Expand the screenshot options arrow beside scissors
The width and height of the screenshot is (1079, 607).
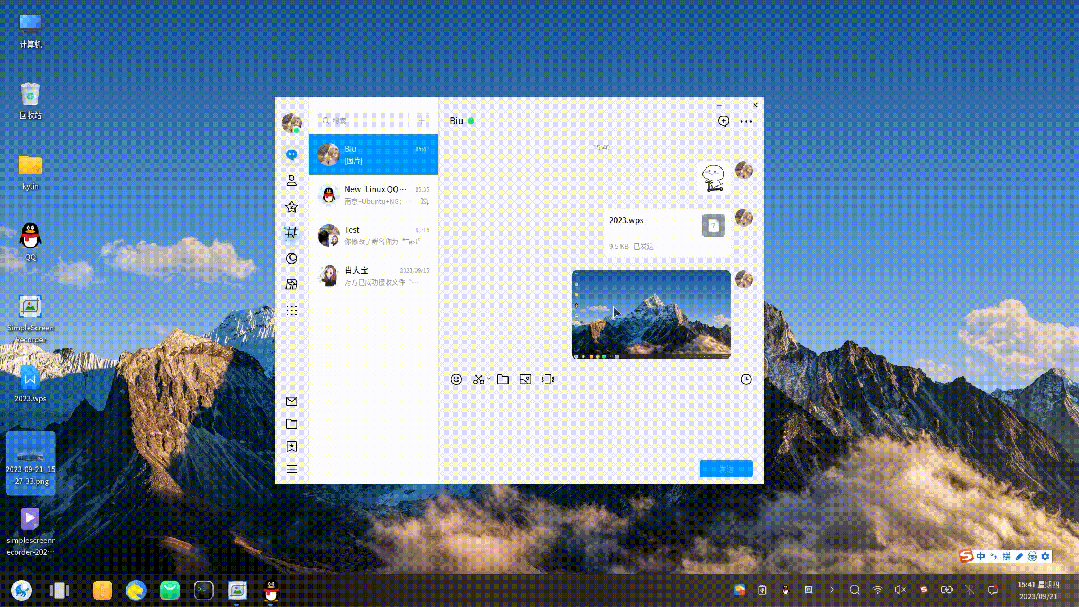point(489,381)
